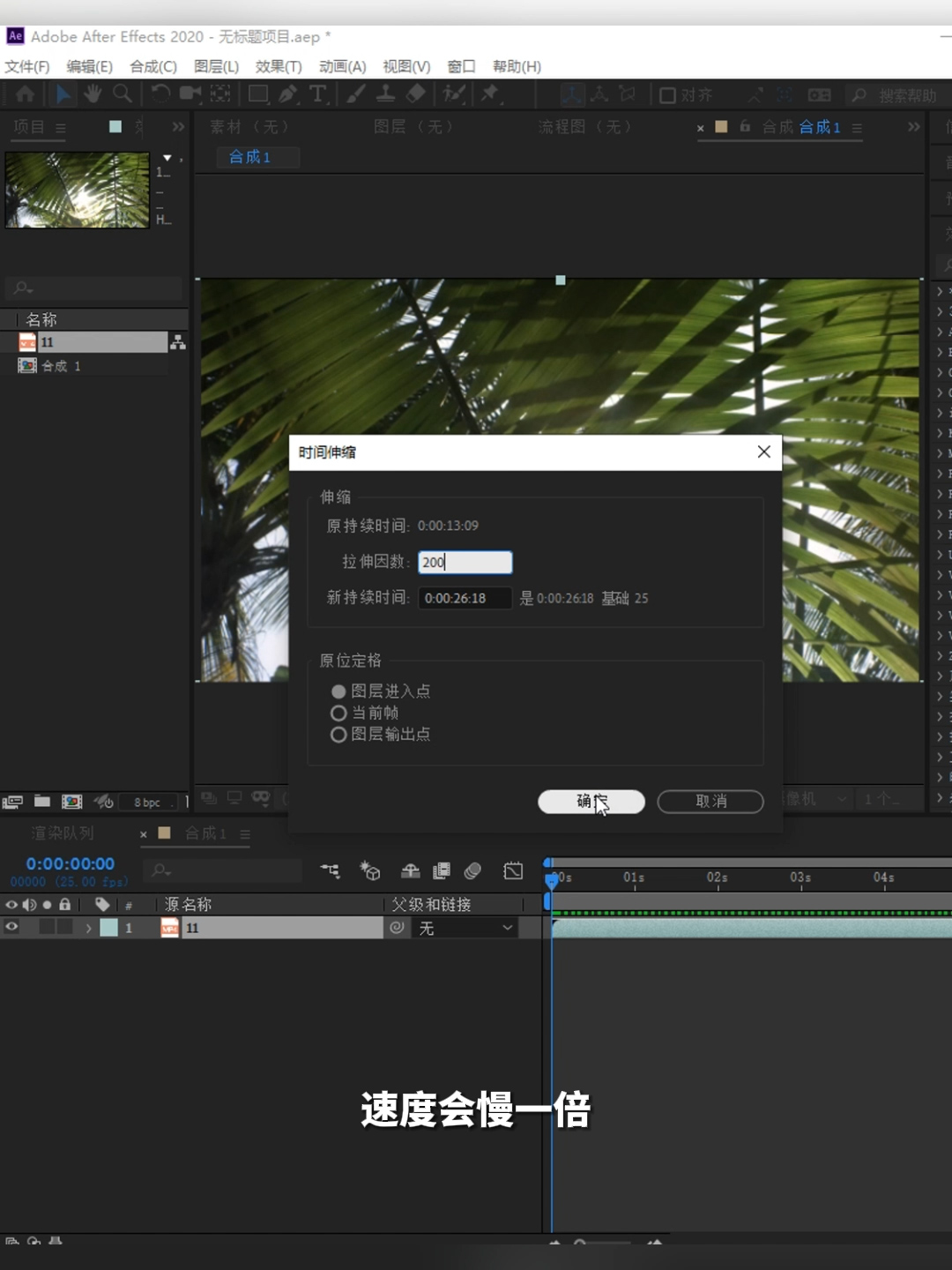Open the composition mini-flowchart icon in timeline
The image size is (952, 1270).
point(330,871)
